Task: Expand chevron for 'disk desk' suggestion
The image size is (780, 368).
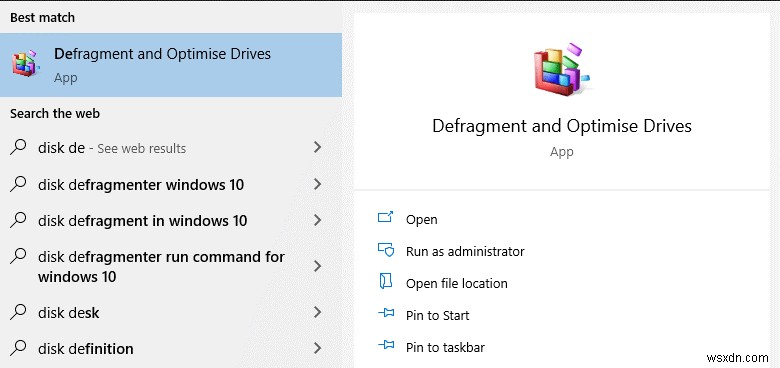Action: 317,312
